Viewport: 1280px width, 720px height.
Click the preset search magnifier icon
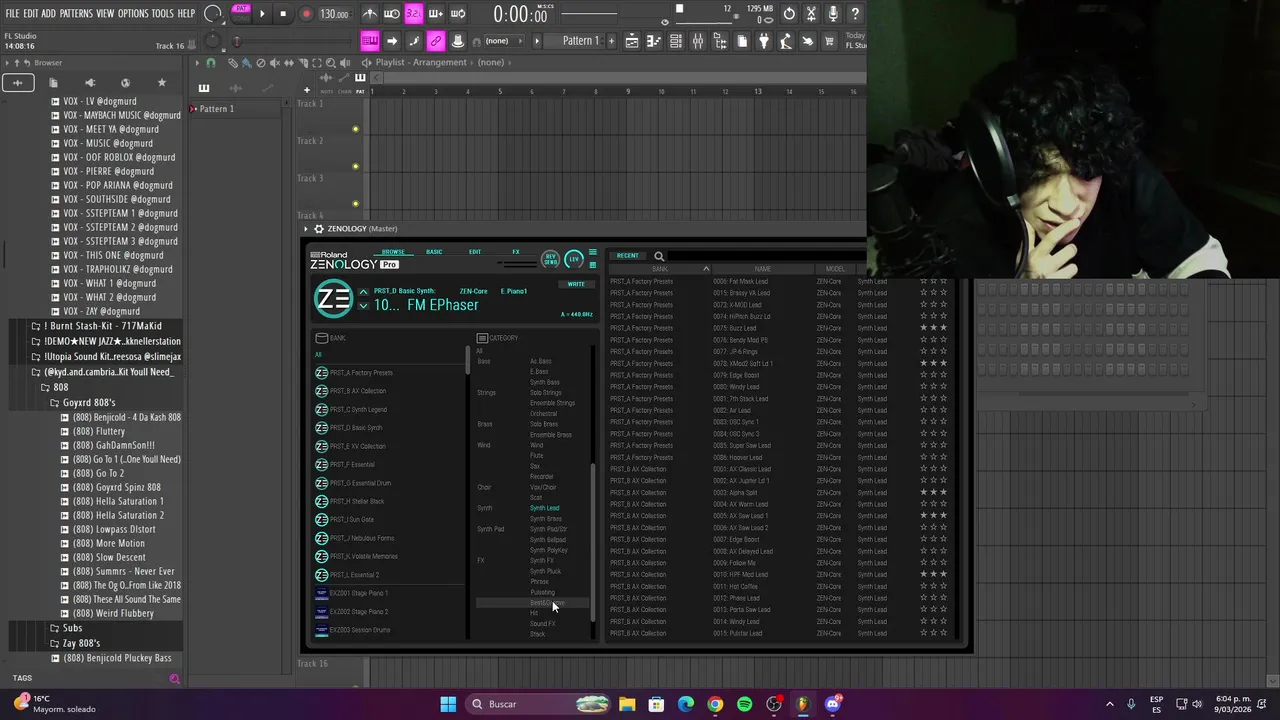[x=659, y=256]
